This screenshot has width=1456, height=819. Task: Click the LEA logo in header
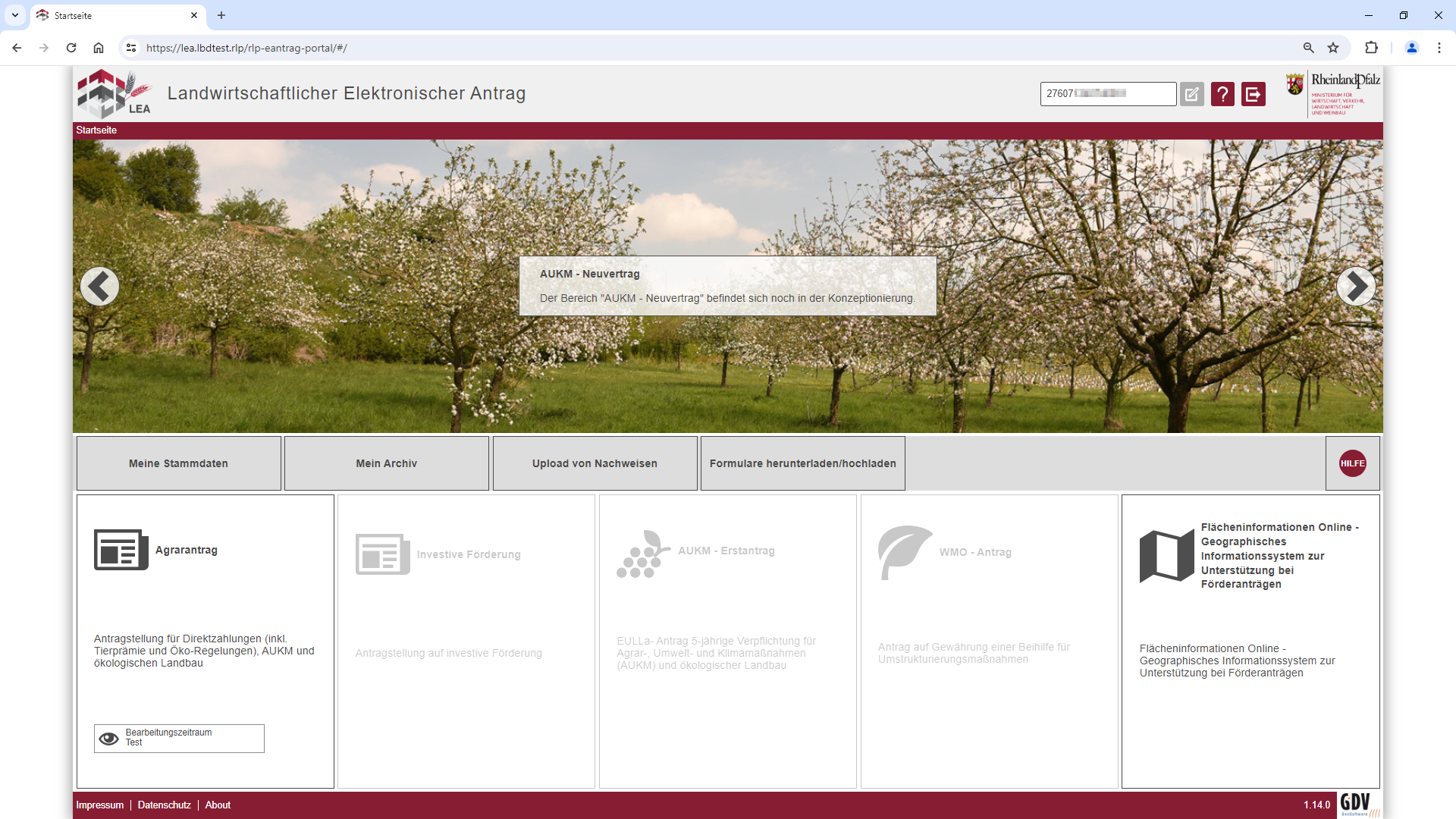115,93
